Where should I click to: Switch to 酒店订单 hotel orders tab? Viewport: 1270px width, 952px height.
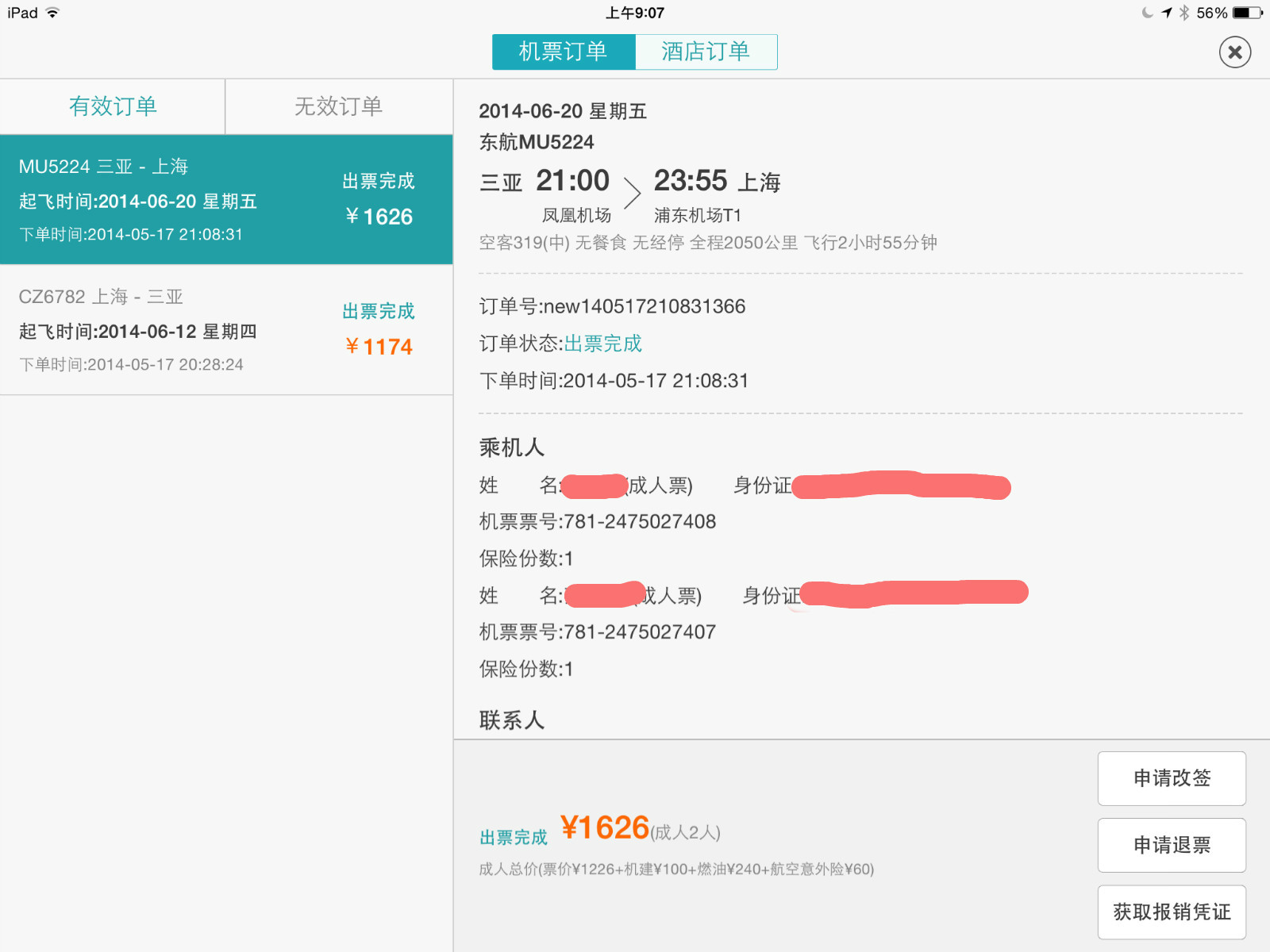(x=706, y=52)
